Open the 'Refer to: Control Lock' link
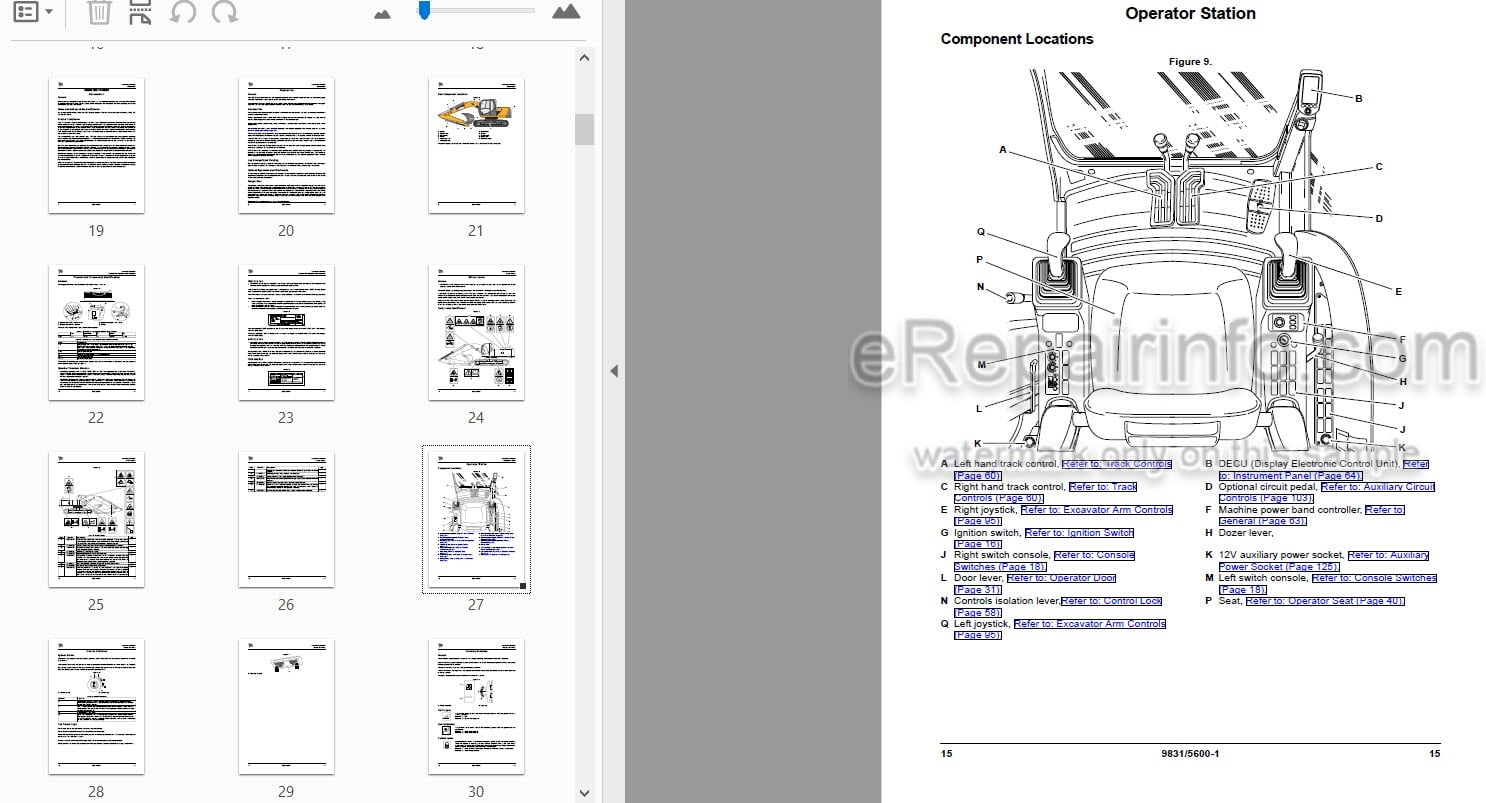This screenshot has height=803, width=1486. coord(1112,601)
